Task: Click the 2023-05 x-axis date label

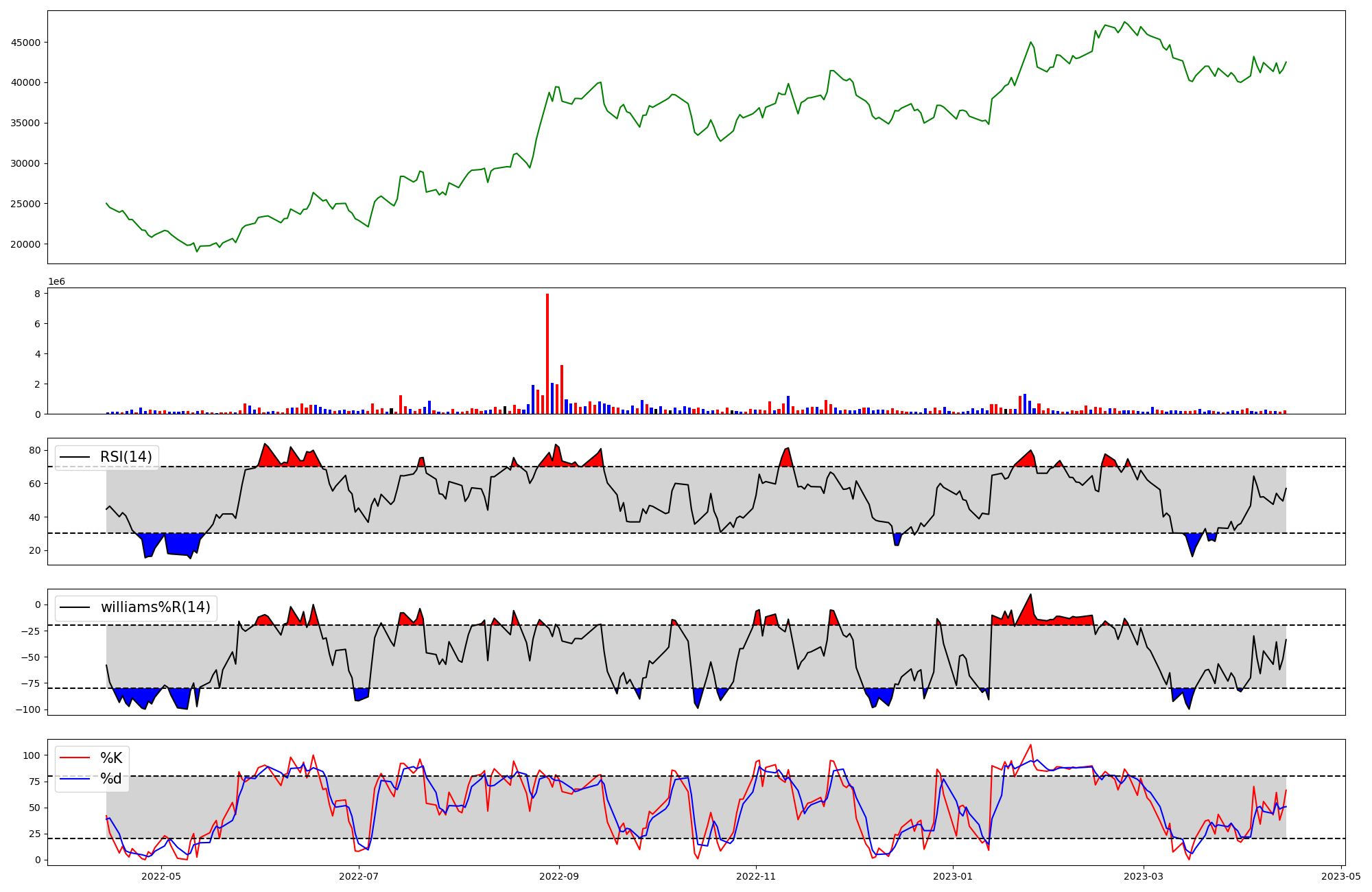Action: click(1340, 876)
